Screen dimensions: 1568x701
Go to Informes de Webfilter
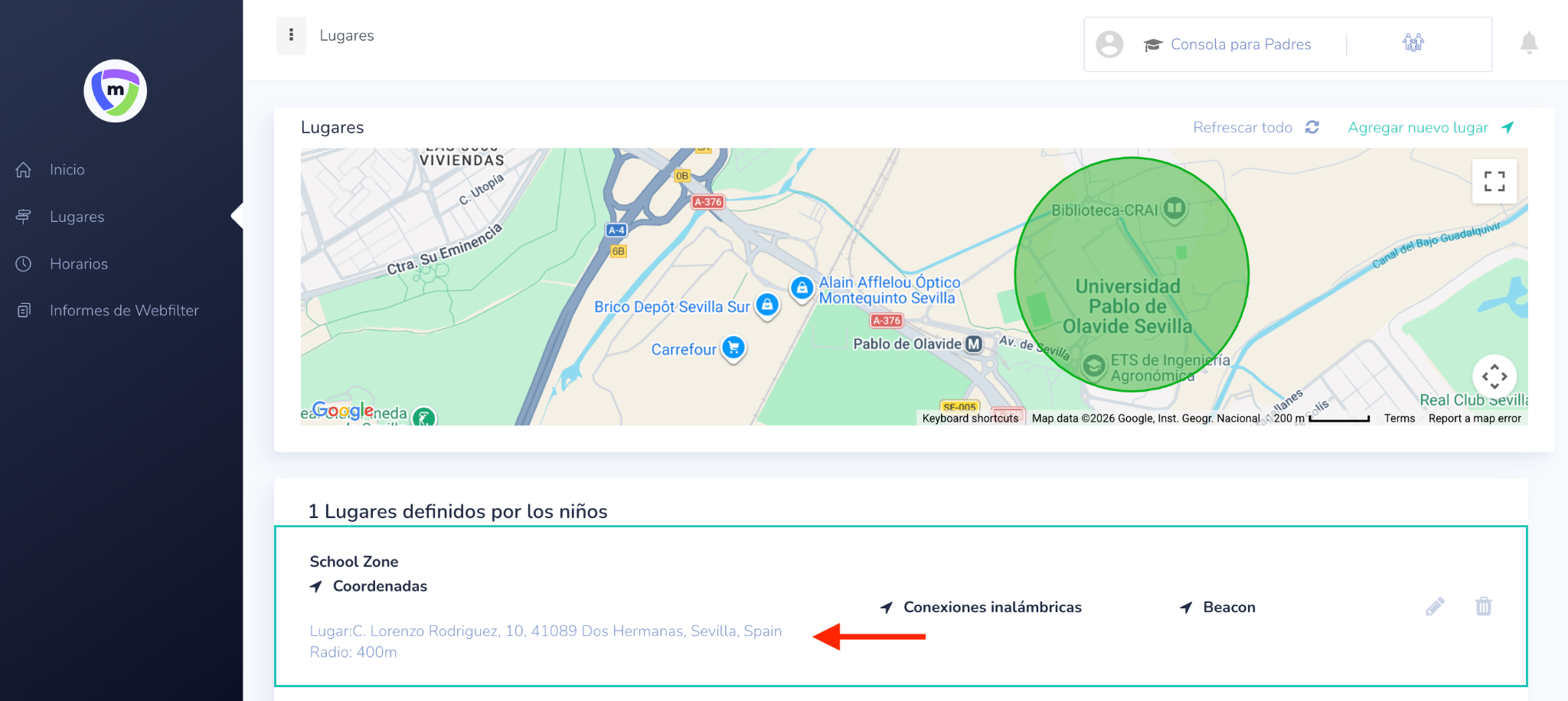coord(124,311)
